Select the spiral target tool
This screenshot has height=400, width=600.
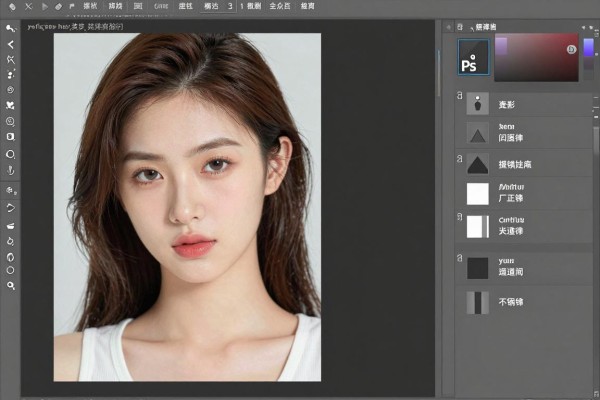coord(11,90)
